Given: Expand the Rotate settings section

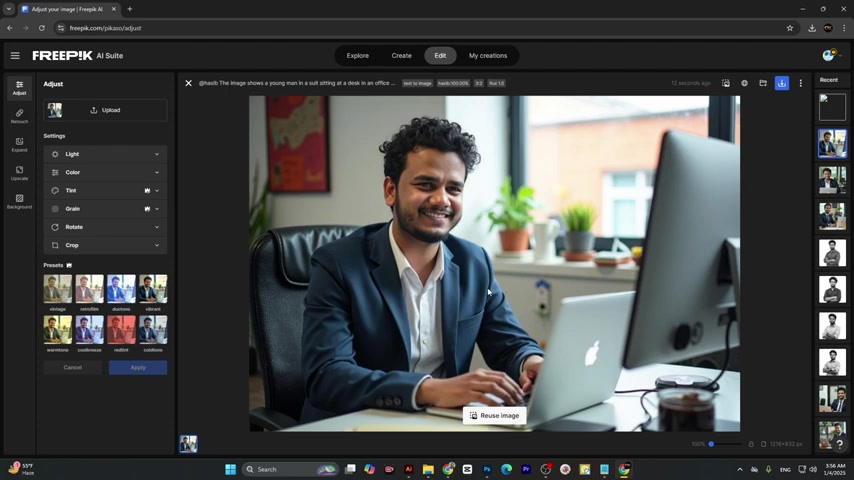Looking at the screenshot, I should coord(105,227).
